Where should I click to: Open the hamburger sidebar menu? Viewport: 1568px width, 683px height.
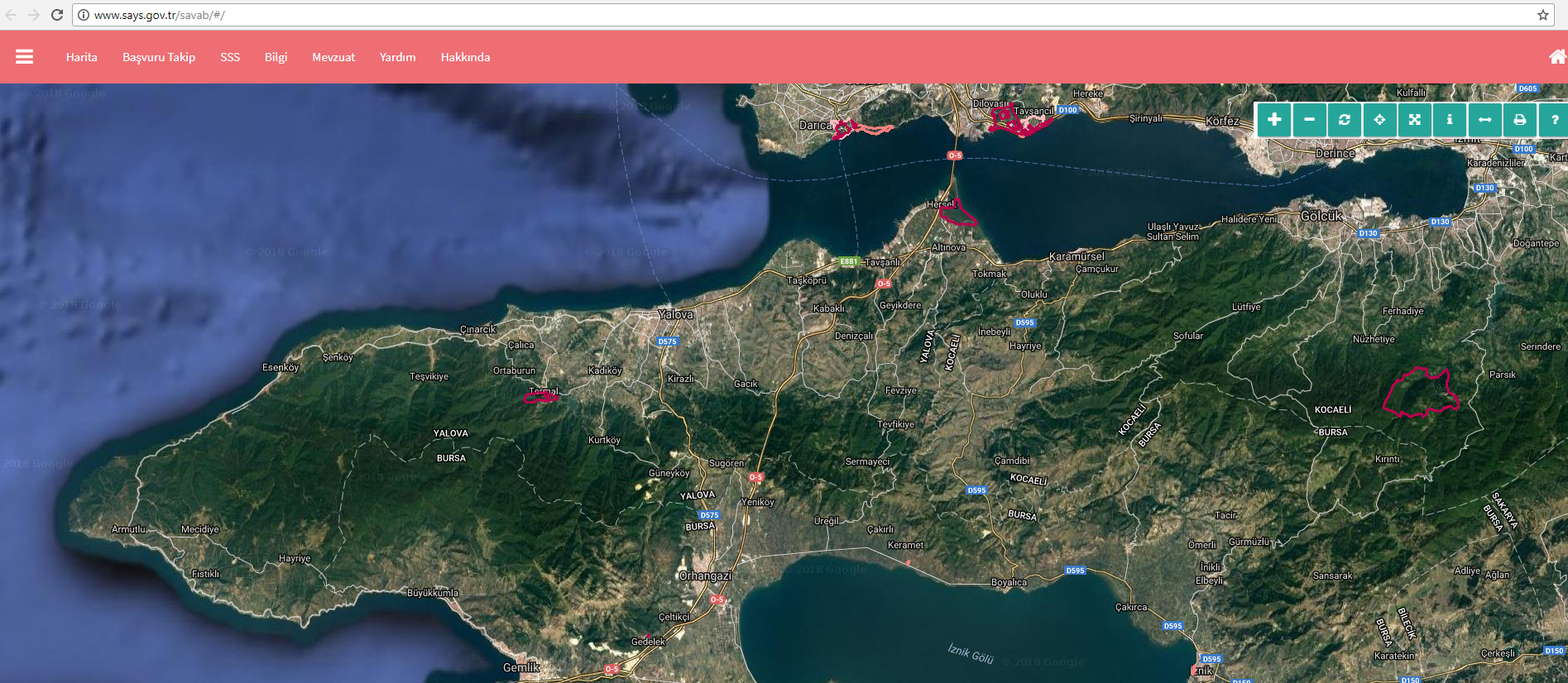(25, 56)
